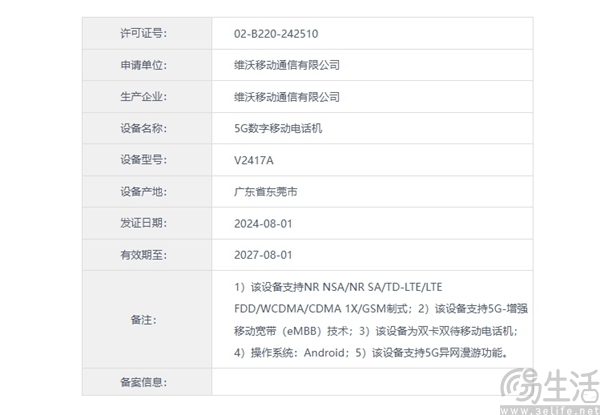Click the 设备名称 label
Image resolution: width=600 pixels, height=415 pixels.
point(143,128)
